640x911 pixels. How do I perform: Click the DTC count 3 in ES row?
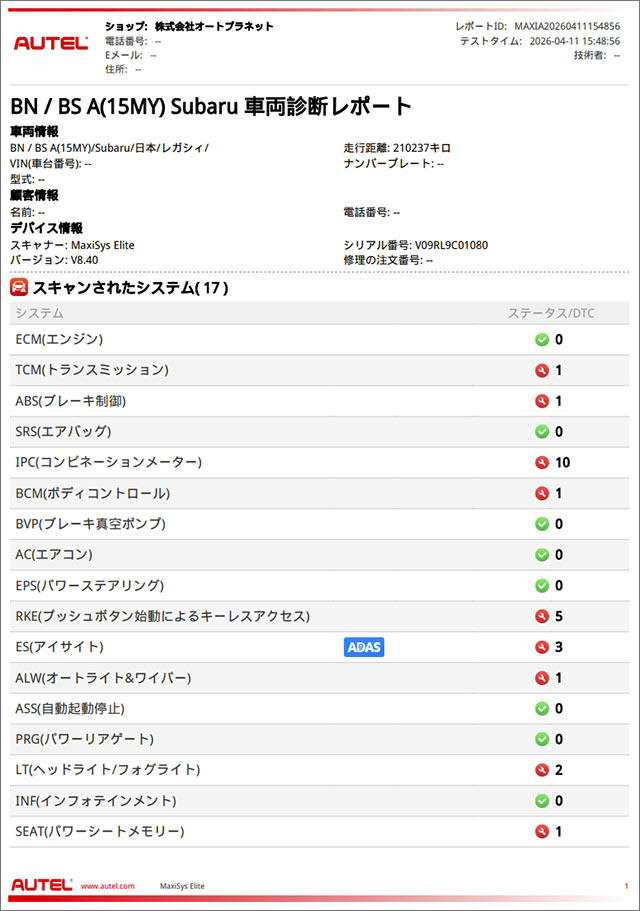(x=559, y=647)
